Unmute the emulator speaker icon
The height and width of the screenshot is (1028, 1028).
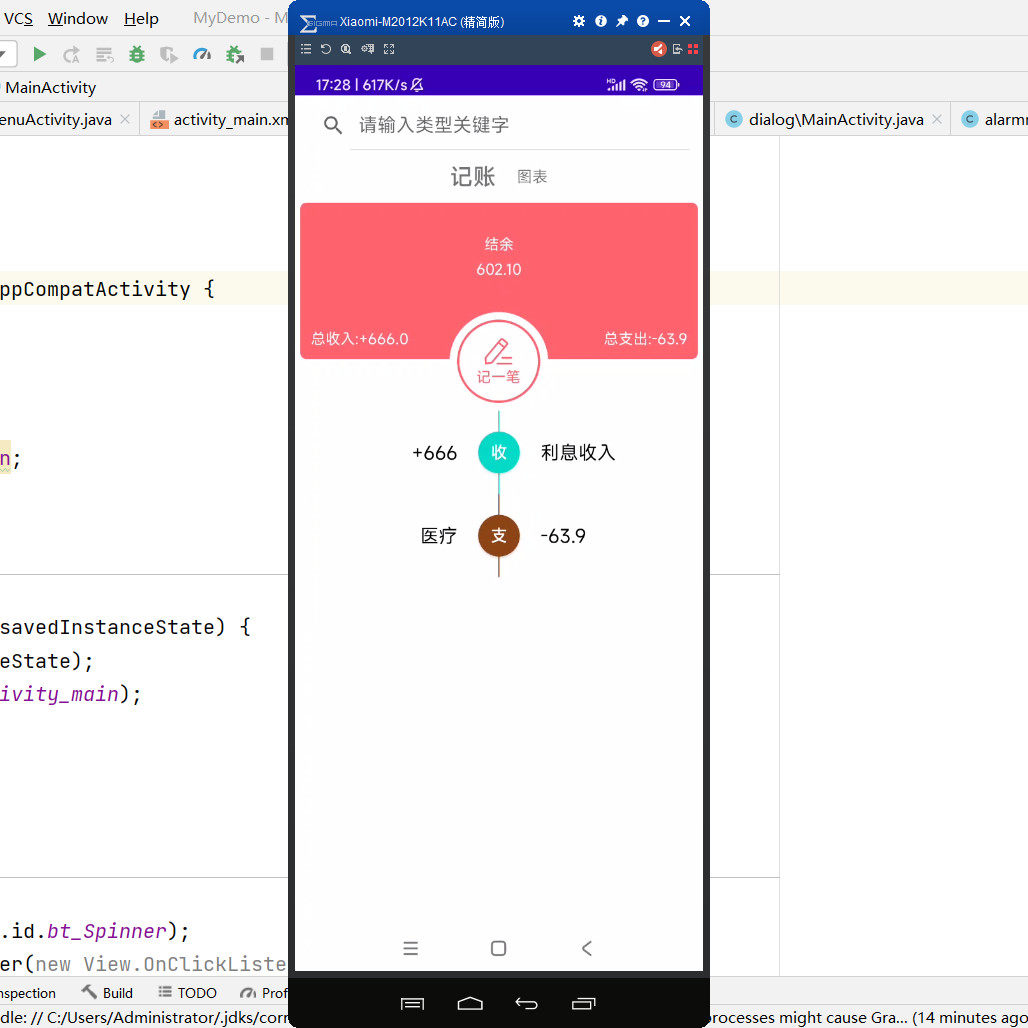(x=658, y=47)
